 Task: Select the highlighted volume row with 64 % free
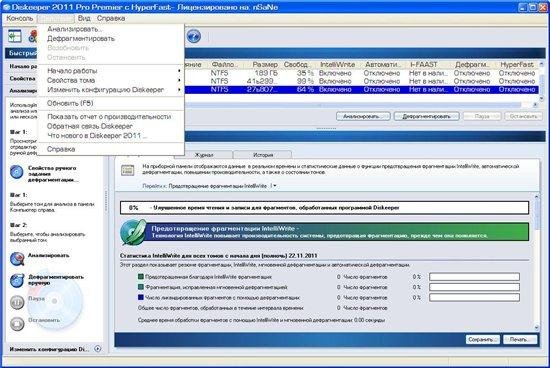tap(361, 89)
